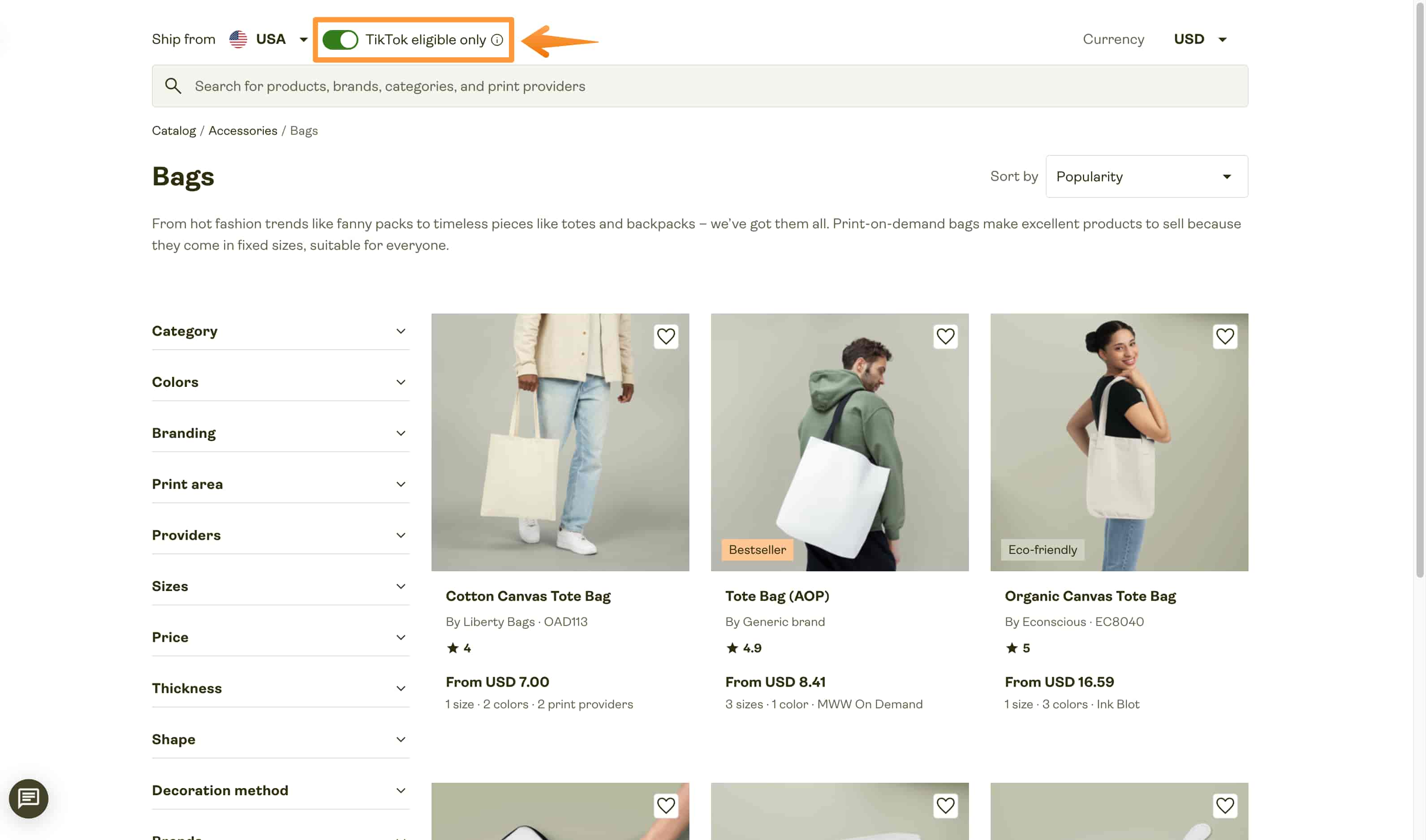Click the Organic Canvas Tote Bag image
This screenshot has height=840, width=1426.
1119,441
